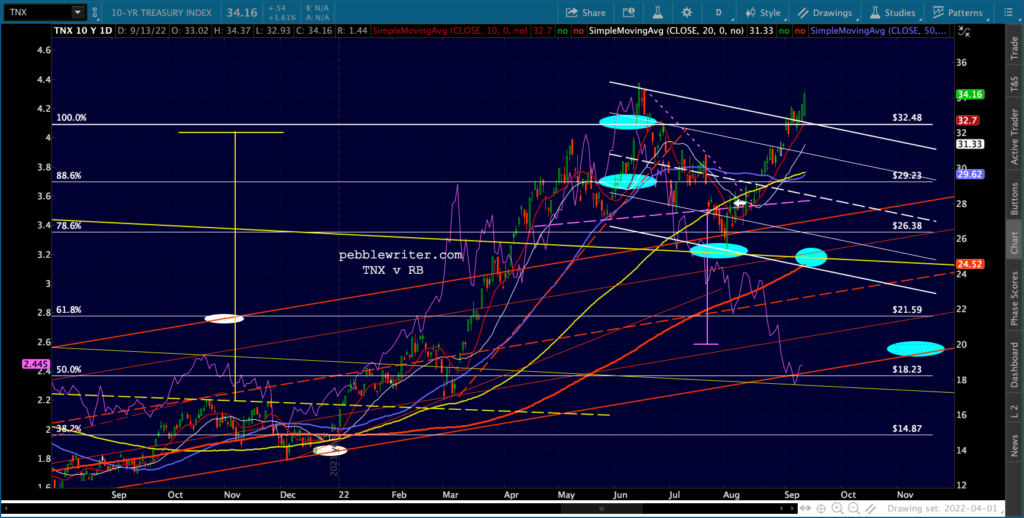Click the 32.7 red SMA price label

click(967, 120)
